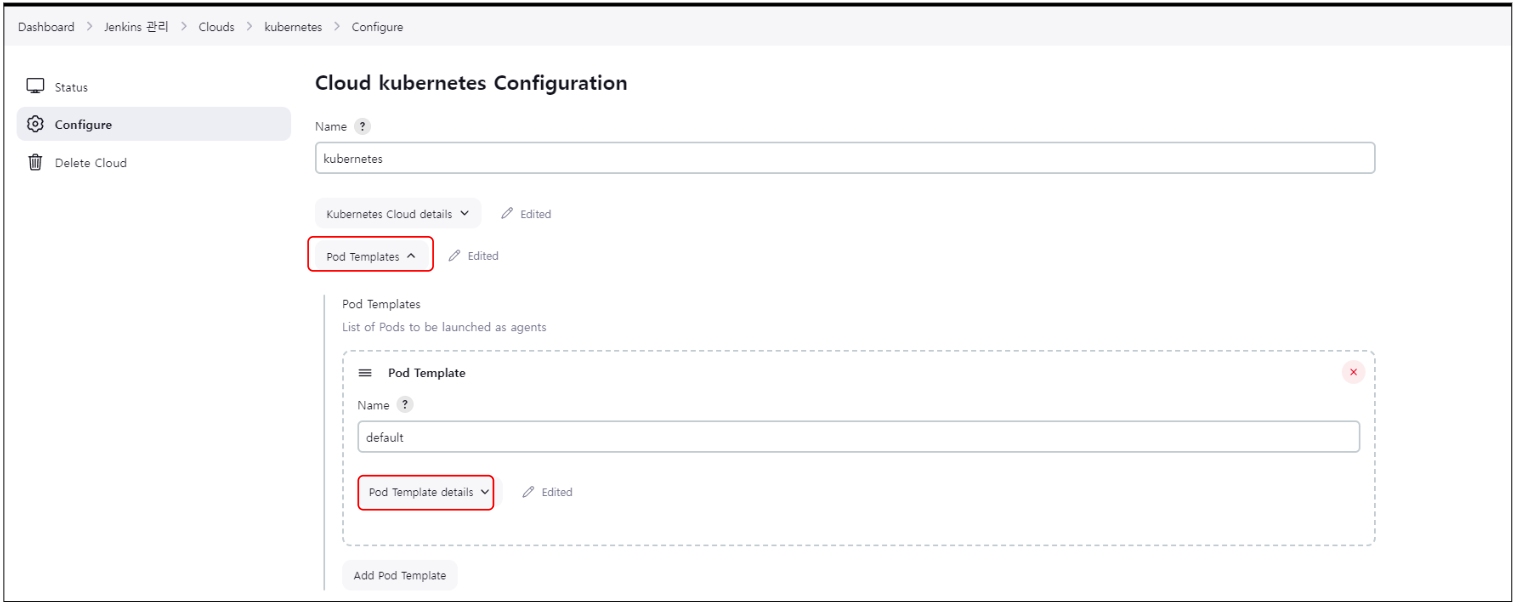Click the 'List of Pods to be launched as agents' text
The width and height of the screenshot is (1514, 604).
[x=444, y=327]
